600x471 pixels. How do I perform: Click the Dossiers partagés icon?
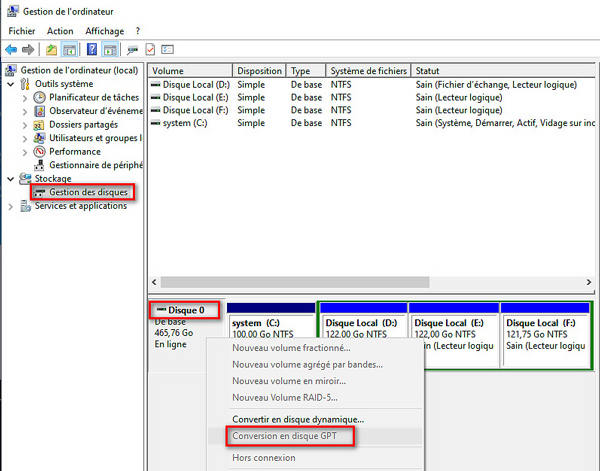tap(40, 125)
